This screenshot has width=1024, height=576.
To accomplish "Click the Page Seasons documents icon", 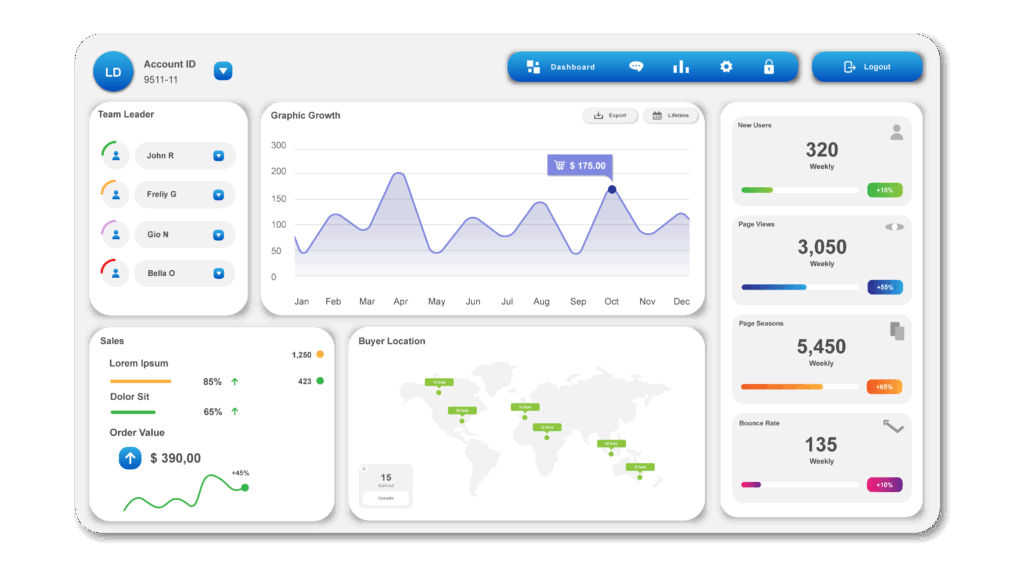I will coord(897,330).
